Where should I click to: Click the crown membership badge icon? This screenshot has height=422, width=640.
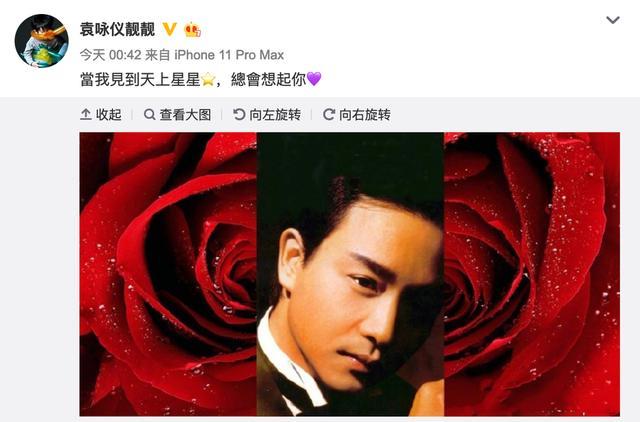193,29
